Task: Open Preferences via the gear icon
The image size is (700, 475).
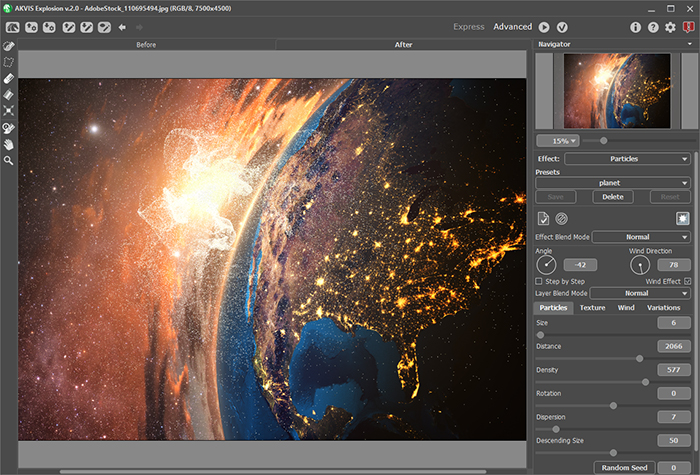Action: pyautogui.click(x=670, y=27)
